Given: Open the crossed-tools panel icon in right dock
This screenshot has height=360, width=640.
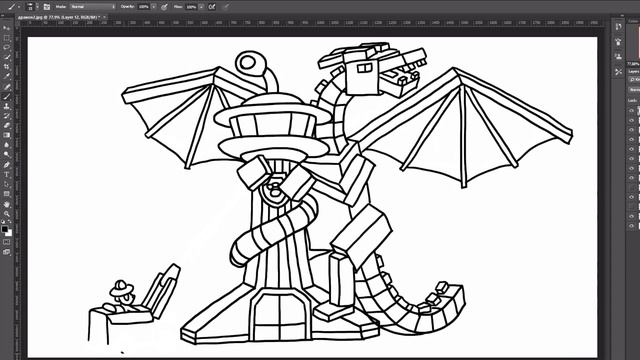Looking at the screenshot, I should click(x=619, y=72).
